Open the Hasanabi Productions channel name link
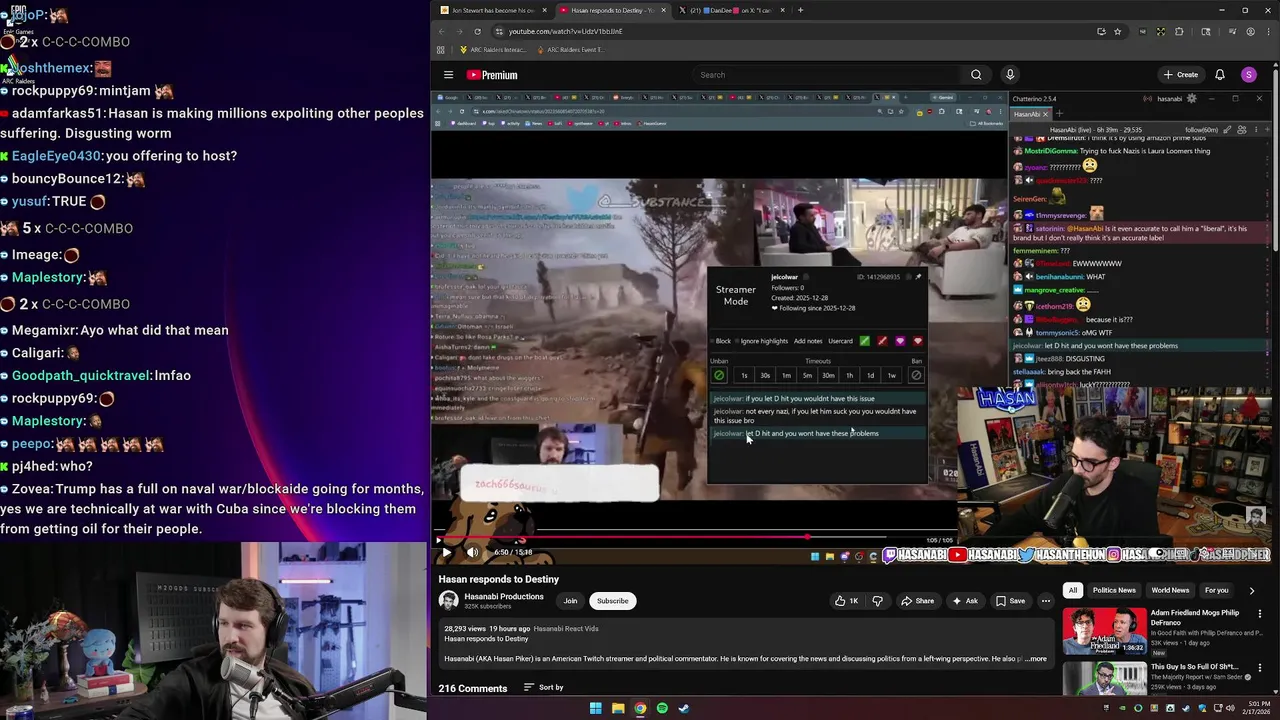This screenshot has width=1280, height=720. 504,597
